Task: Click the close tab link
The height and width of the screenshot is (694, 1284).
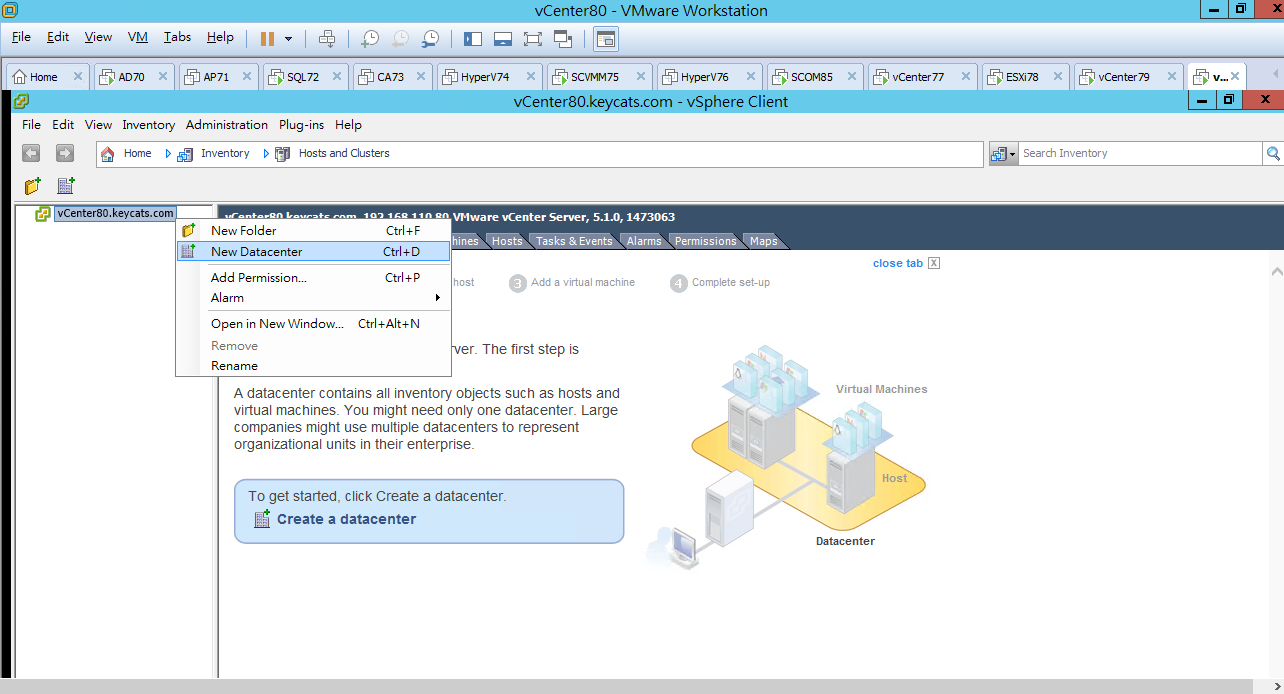Action: point(898,263)
